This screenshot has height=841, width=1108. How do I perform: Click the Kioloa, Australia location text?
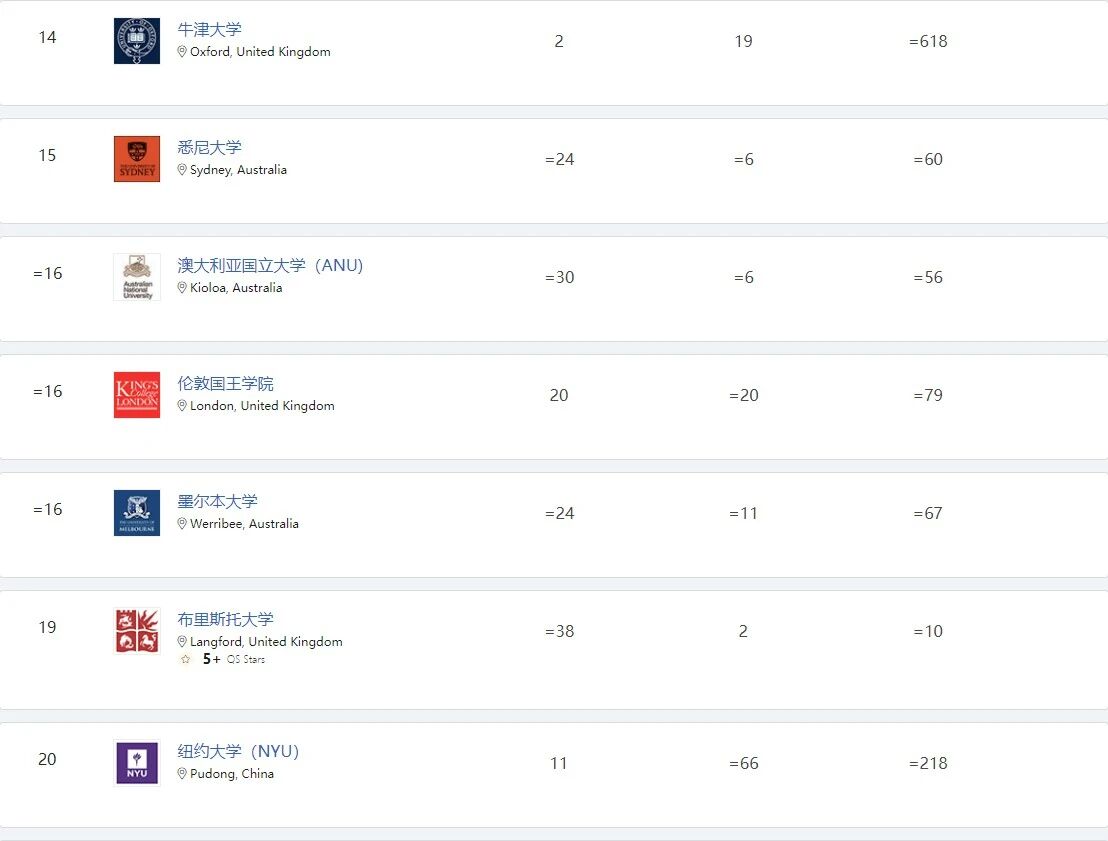click(236, 288)
